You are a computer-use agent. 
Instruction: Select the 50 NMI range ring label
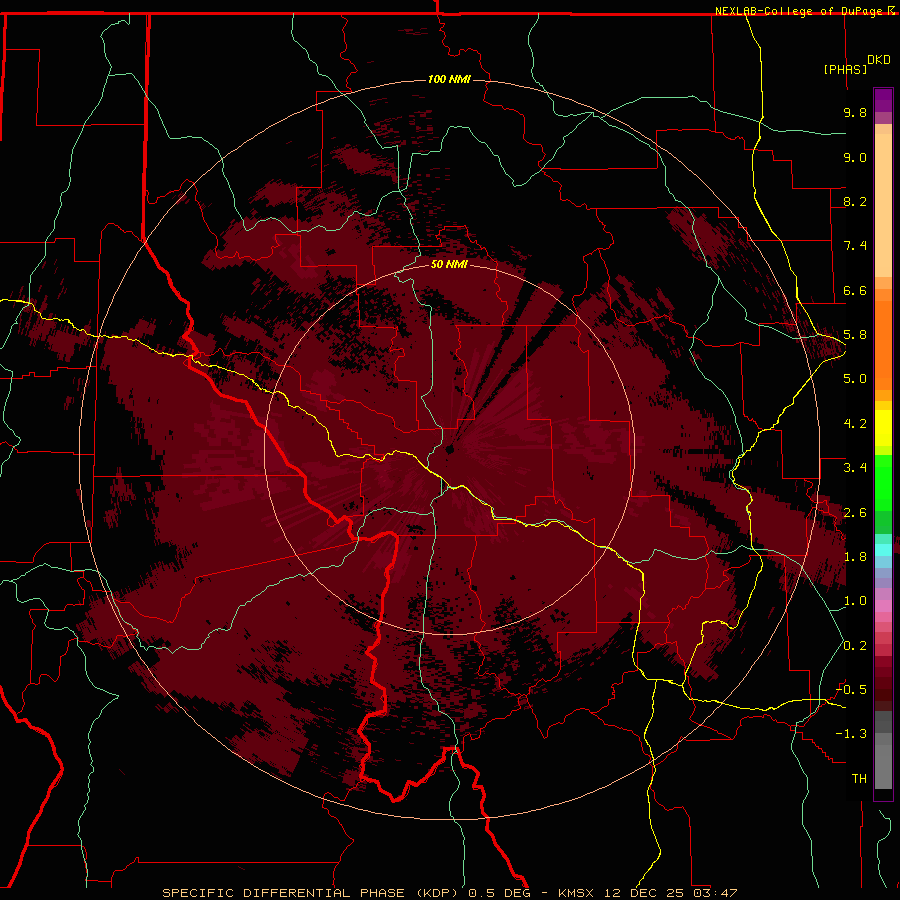449,264
